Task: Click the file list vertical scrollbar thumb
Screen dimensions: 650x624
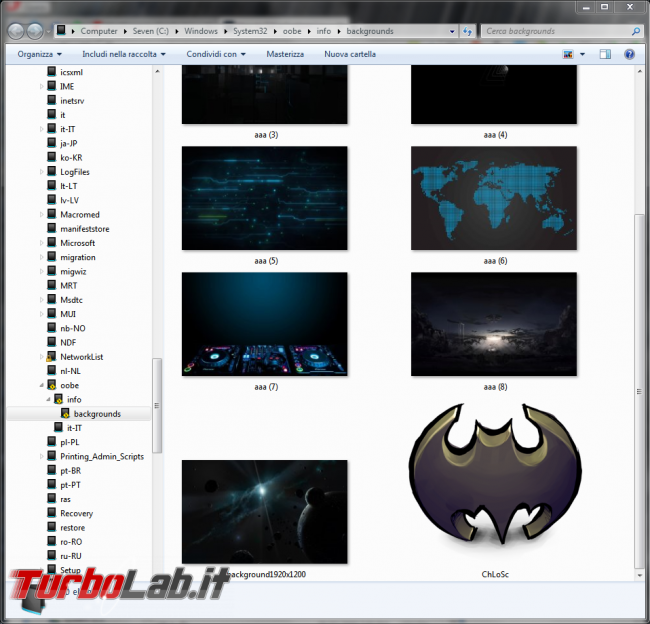Action: (639, 391)
